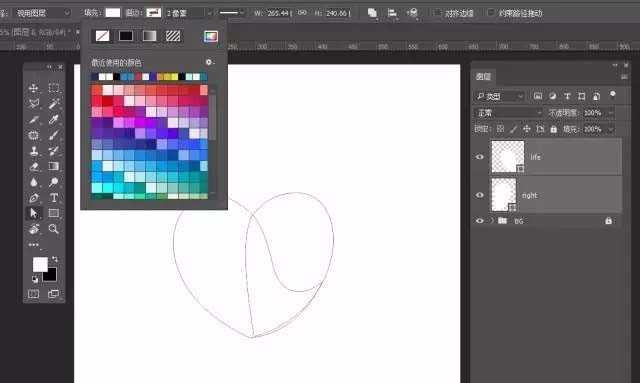Hide the left layer visibility eye

coord(480,157)
